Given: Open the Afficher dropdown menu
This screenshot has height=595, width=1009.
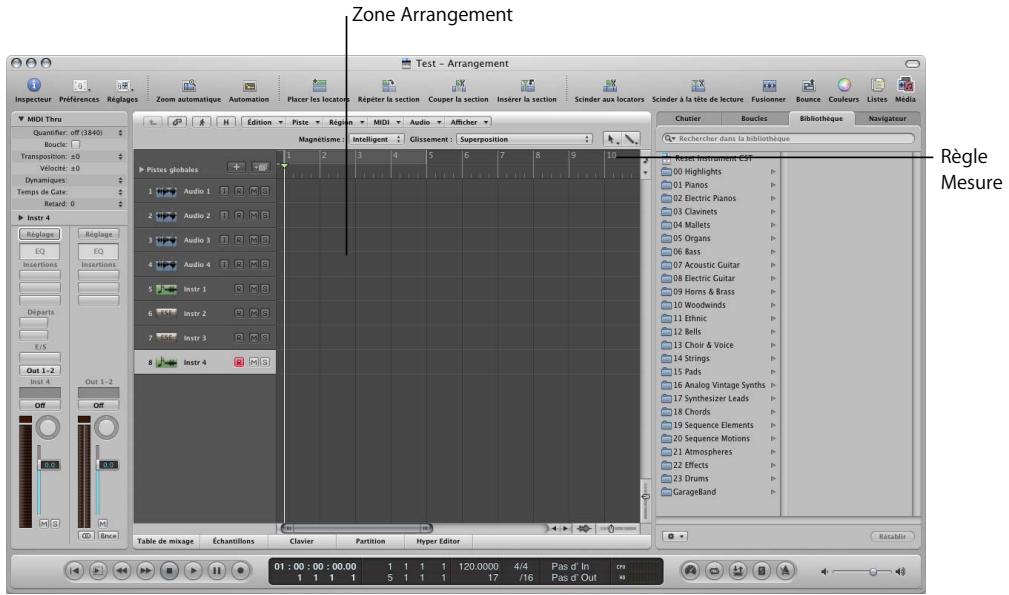Looking at the screenshot, I should click(x=469, y=122).
